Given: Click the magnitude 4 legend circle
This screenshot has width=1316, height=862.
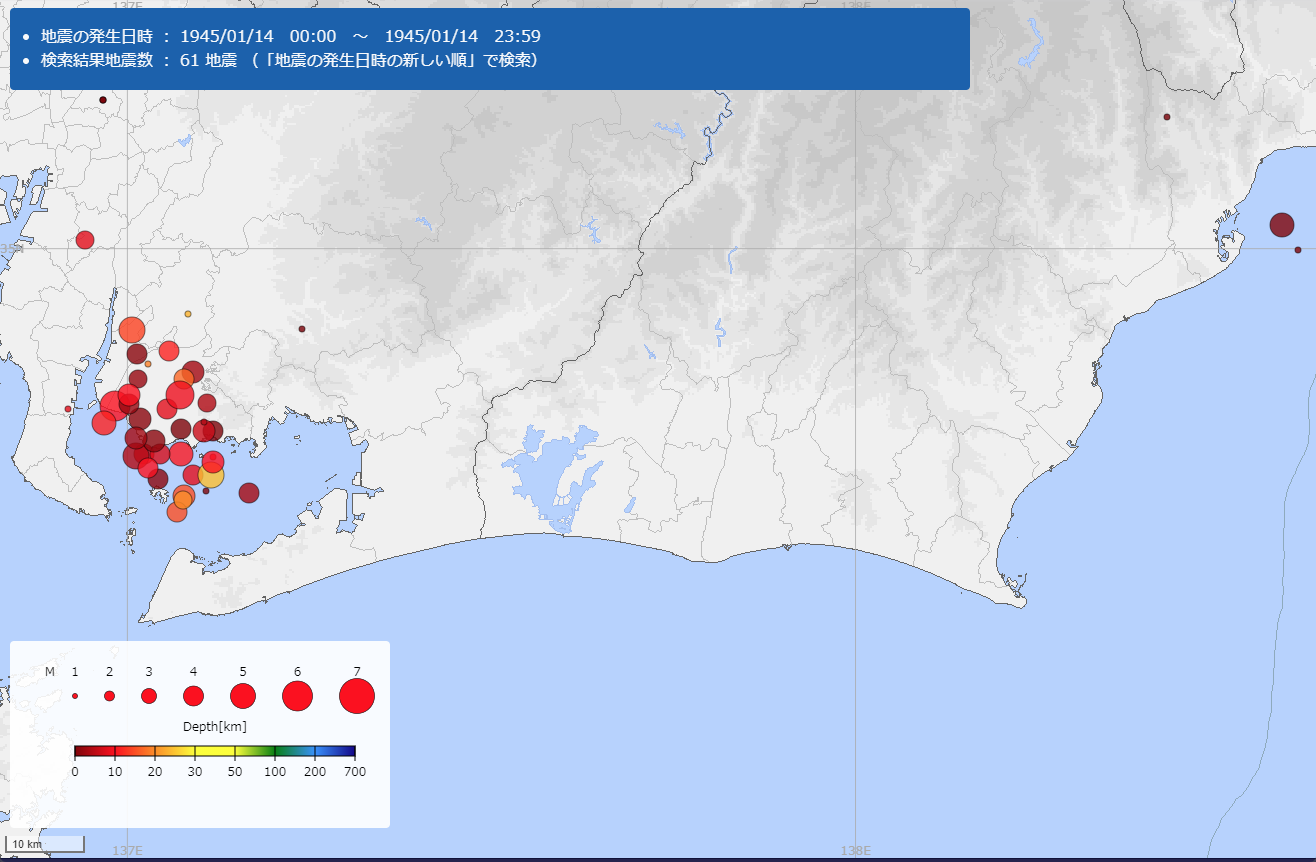Looking at the screenshot, I should point(193,696).
